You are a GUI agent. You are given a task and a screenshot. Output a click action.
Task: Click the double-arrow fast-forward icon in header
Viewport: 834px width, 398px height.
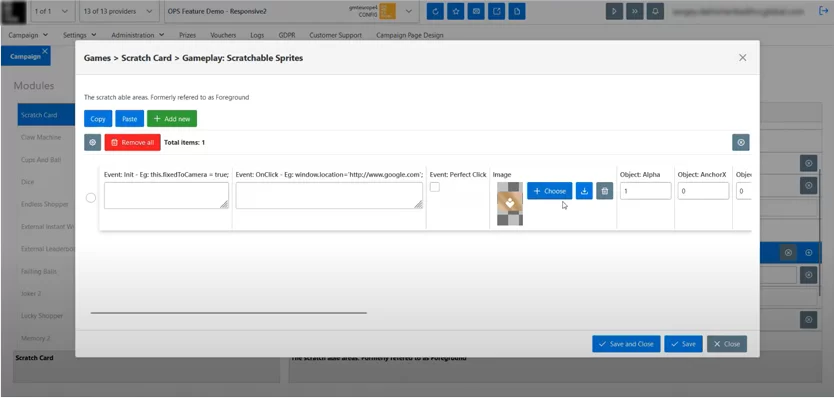pyautogui.click(x=635, y=11)
